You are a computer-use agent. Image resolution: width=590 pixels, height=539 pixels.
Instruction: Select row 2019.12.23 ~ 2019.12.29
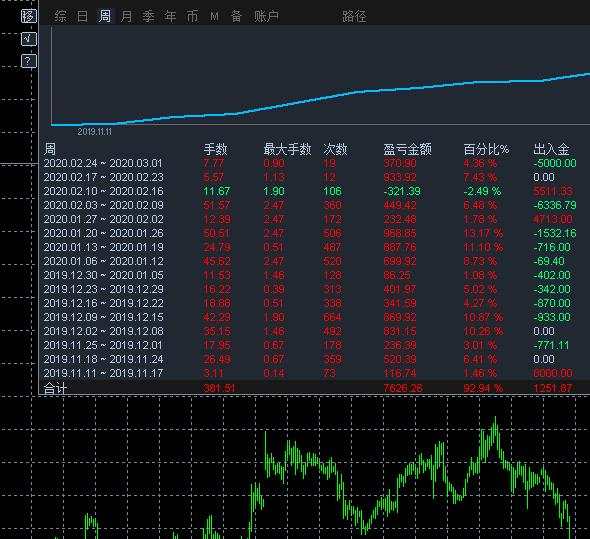[314, 289]
